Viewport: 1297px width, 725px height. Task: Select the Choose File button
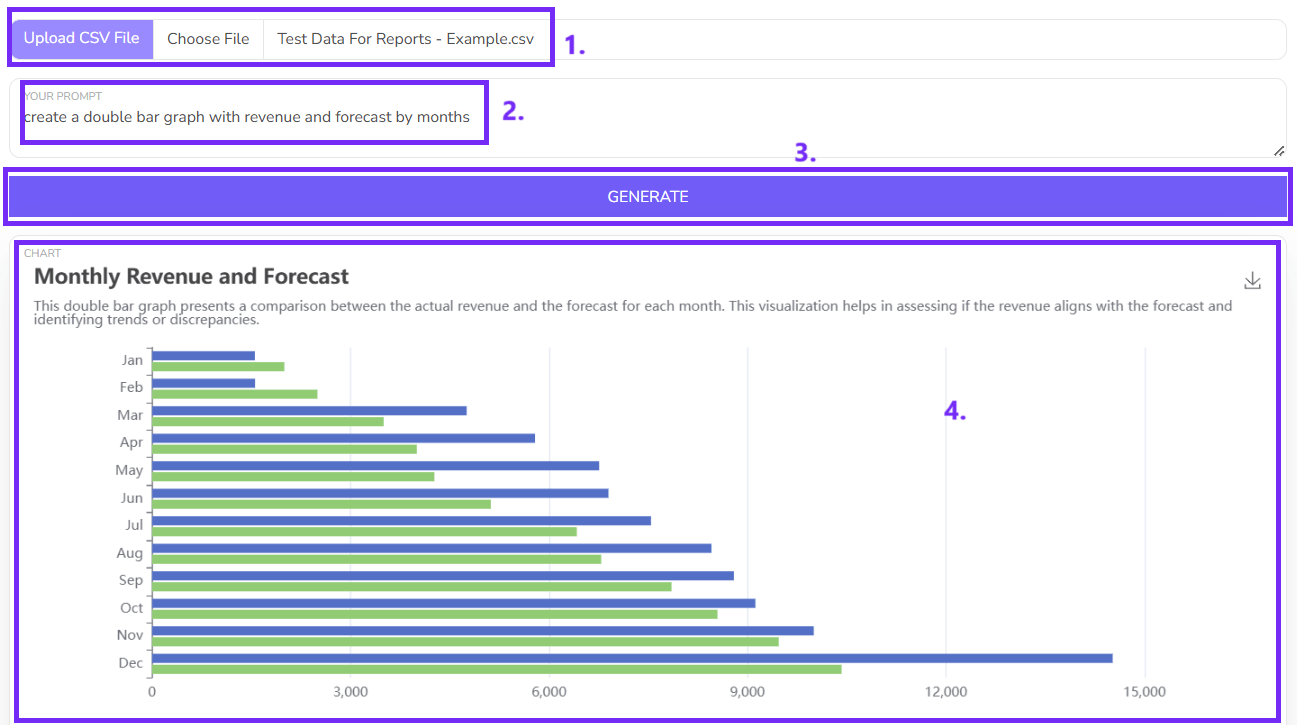(x=208, y=38)
